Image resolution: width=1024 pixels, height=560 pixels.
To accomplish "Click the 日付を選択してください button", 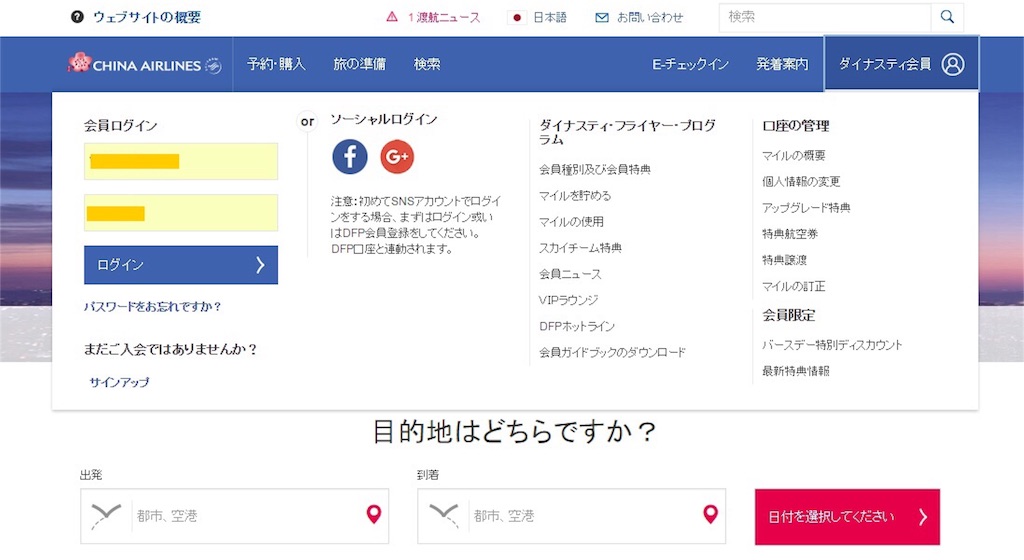I will point(847,517).
